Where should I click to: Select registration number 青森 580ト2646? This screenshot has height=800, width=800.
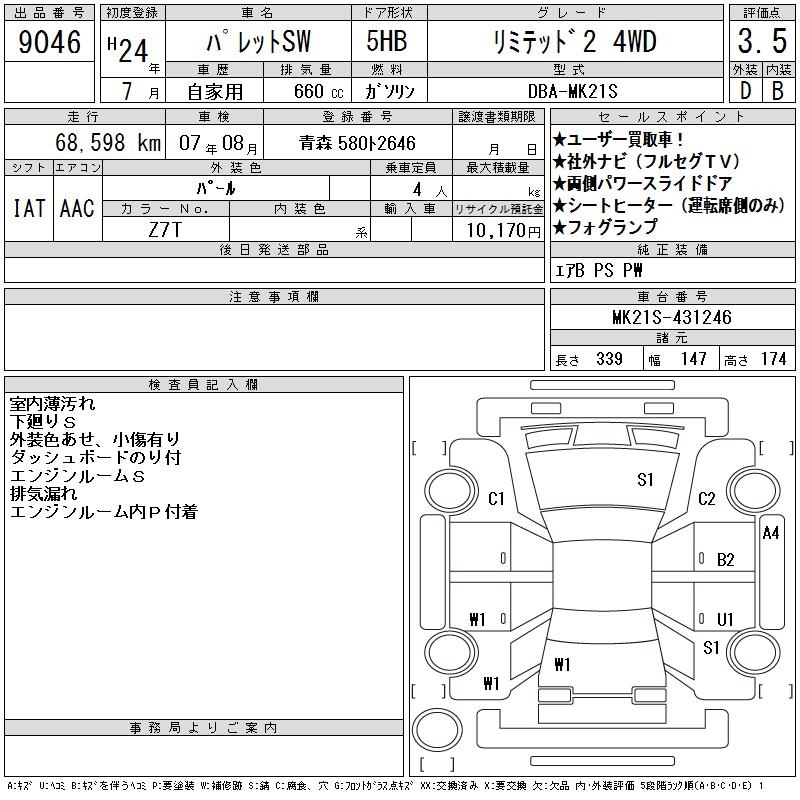(358, 143)
